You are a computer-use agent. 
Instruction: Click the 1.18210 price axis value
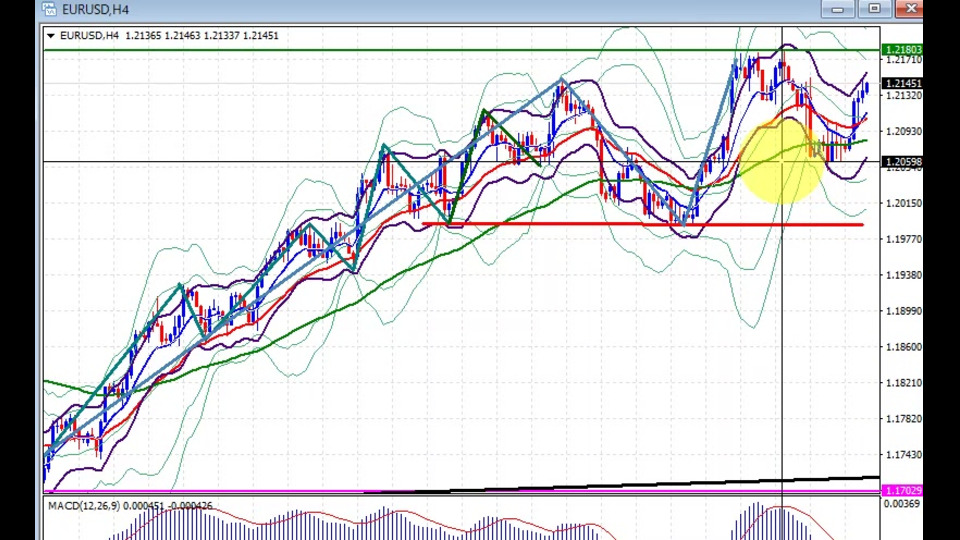904,383
